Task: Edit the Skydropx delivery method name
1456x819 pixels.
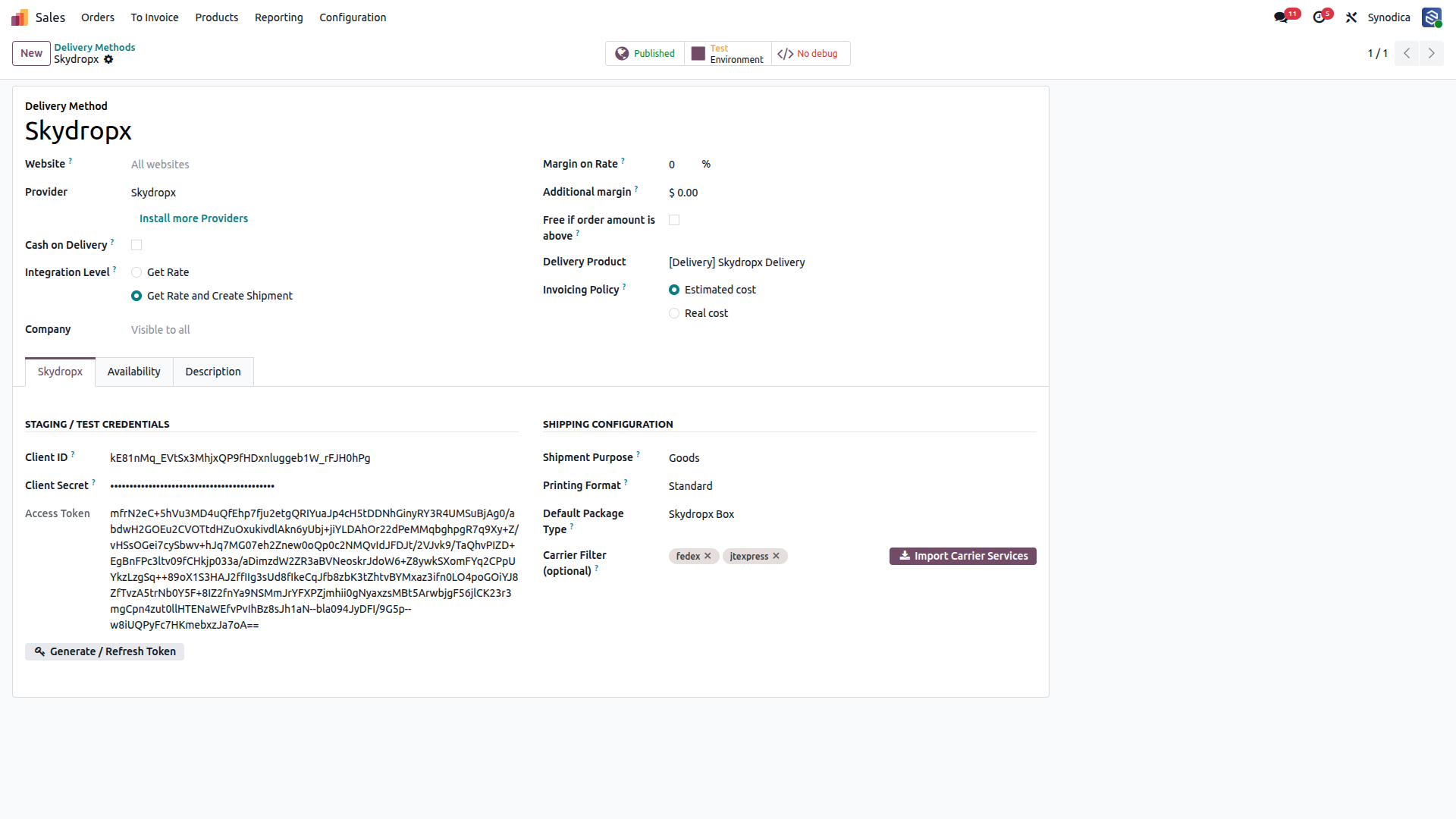Action: pyautogui.click(x=271, y=131)
